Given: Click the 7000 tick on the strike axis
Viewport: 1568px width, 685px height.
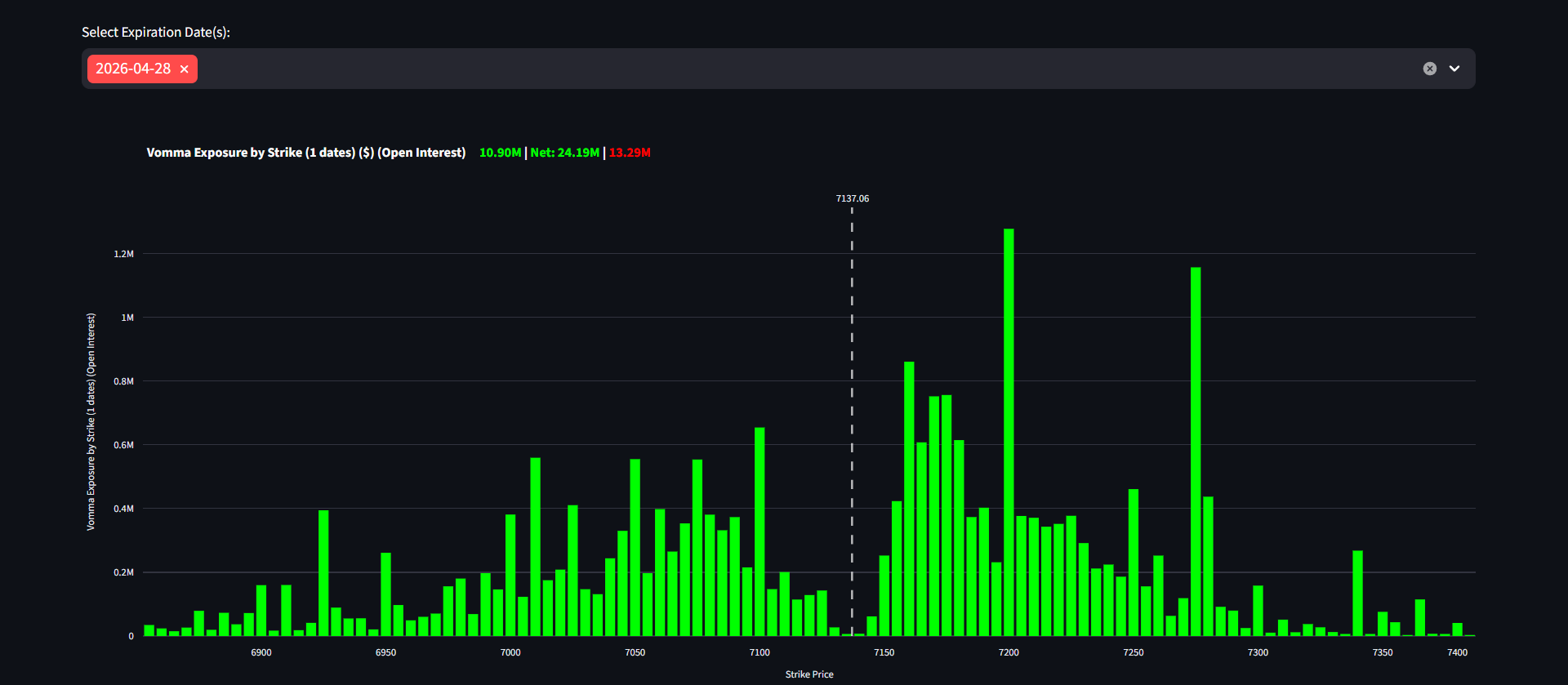Looking at the screenshot, I should click(510, 652).
